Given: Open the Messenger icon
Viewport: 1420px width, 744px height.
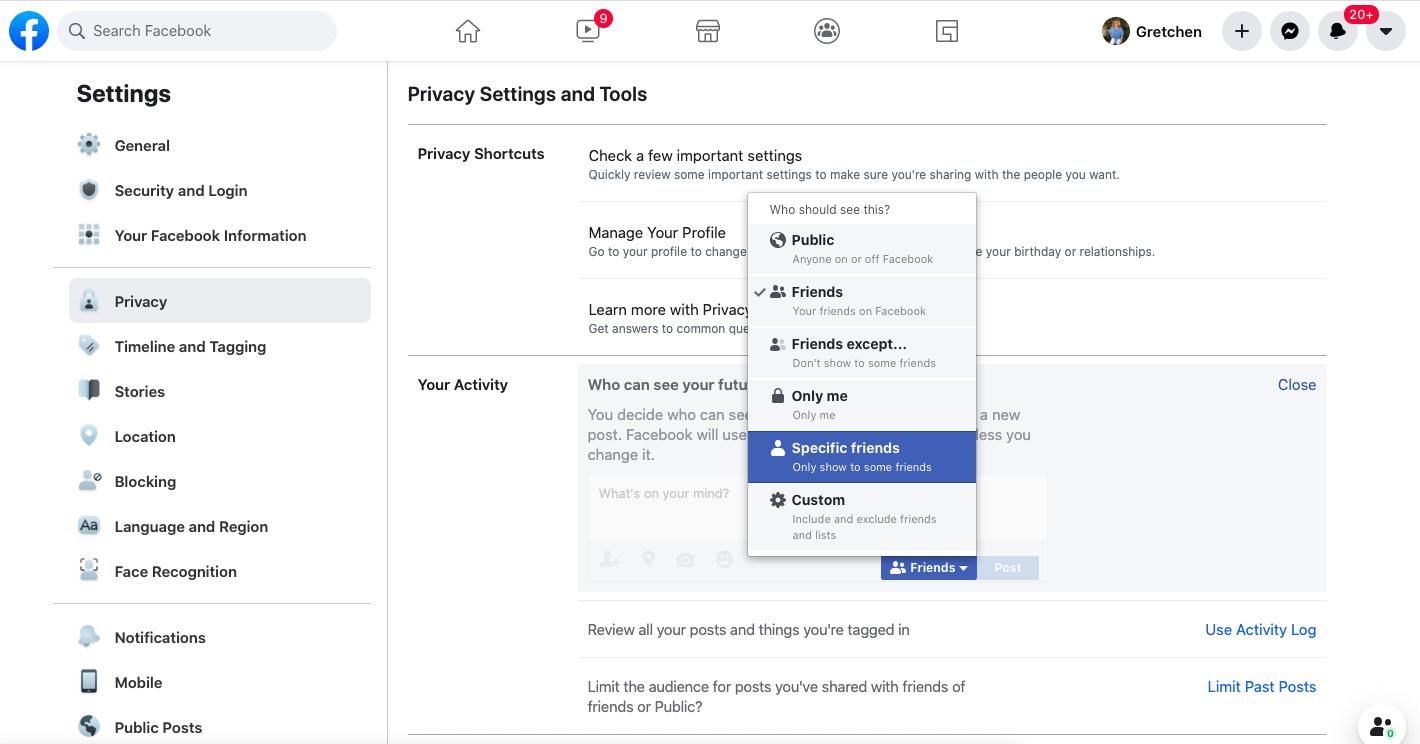Looking at the screenshot, I should [1290, 31].
